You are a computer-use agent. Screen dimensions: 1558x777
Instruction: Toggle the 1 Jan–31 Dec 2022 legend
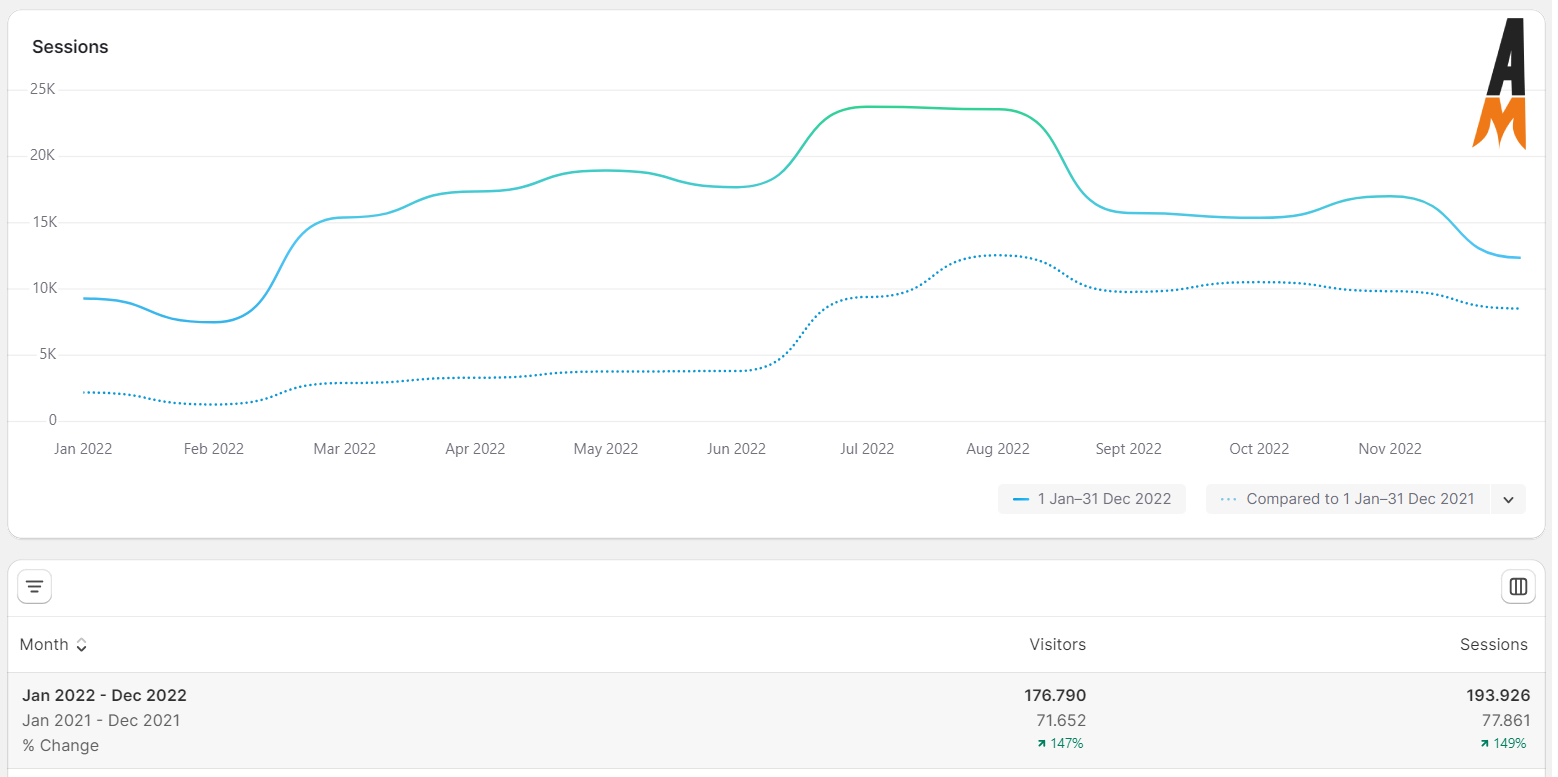point(1092,499)
